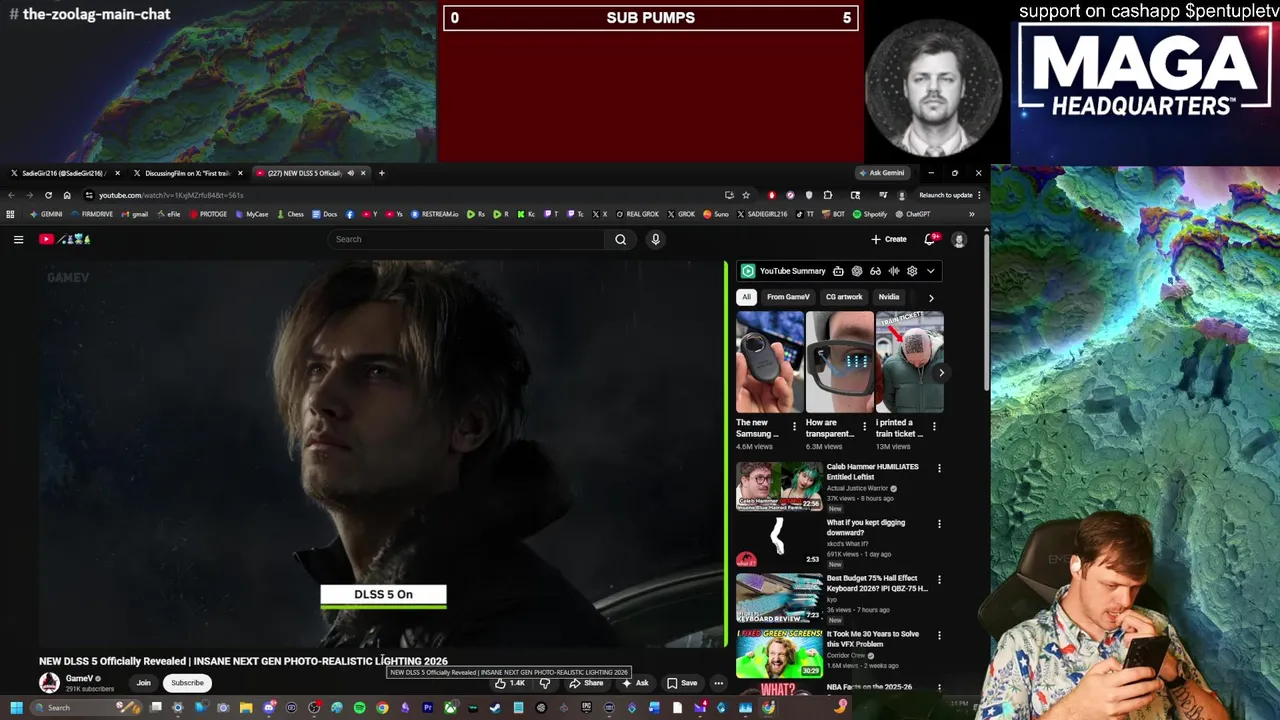Open the YouTube notifications bell
The image size is (1280, 720).
click(930, 239)
